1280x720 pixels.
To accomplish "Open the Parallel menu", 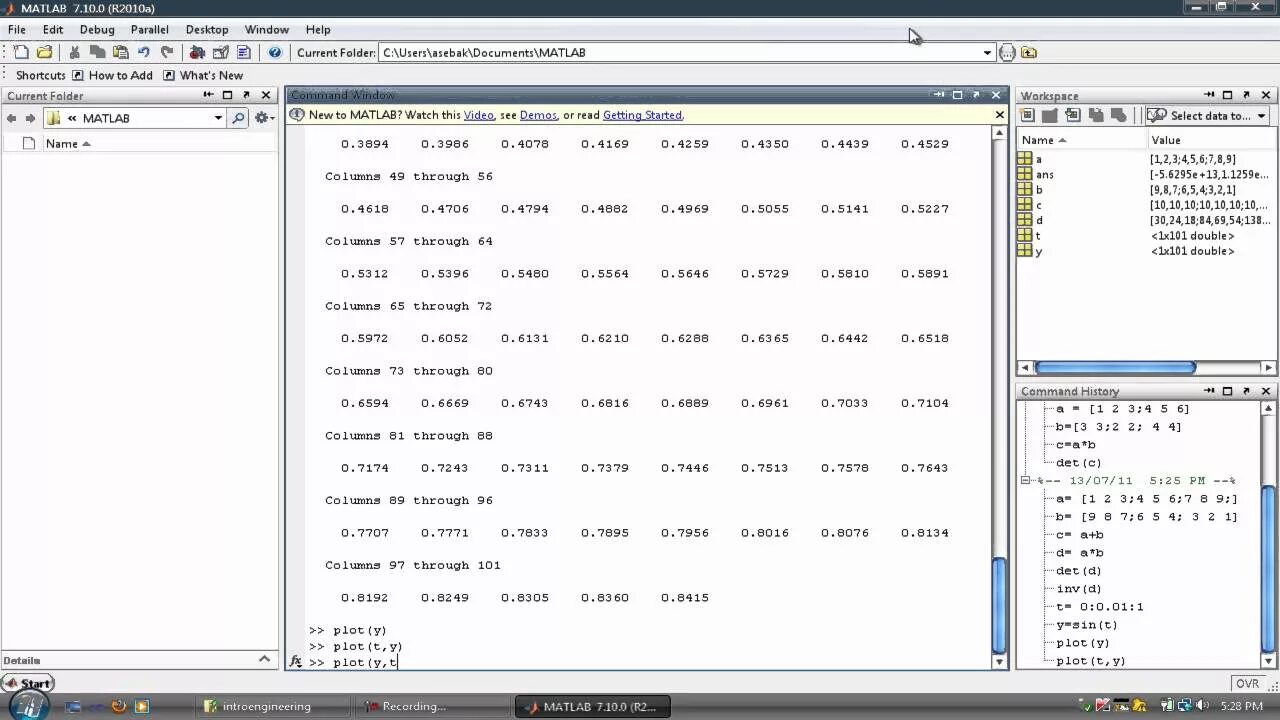I will (x=150, y=29).
